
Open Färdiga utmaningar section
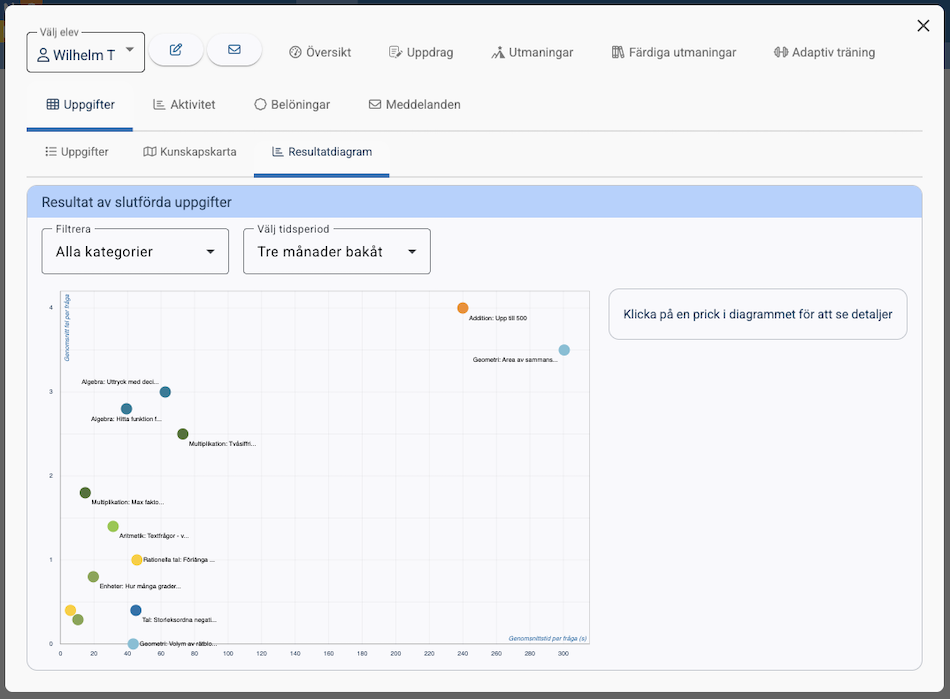pyautogui.click(x=673, y=52)
